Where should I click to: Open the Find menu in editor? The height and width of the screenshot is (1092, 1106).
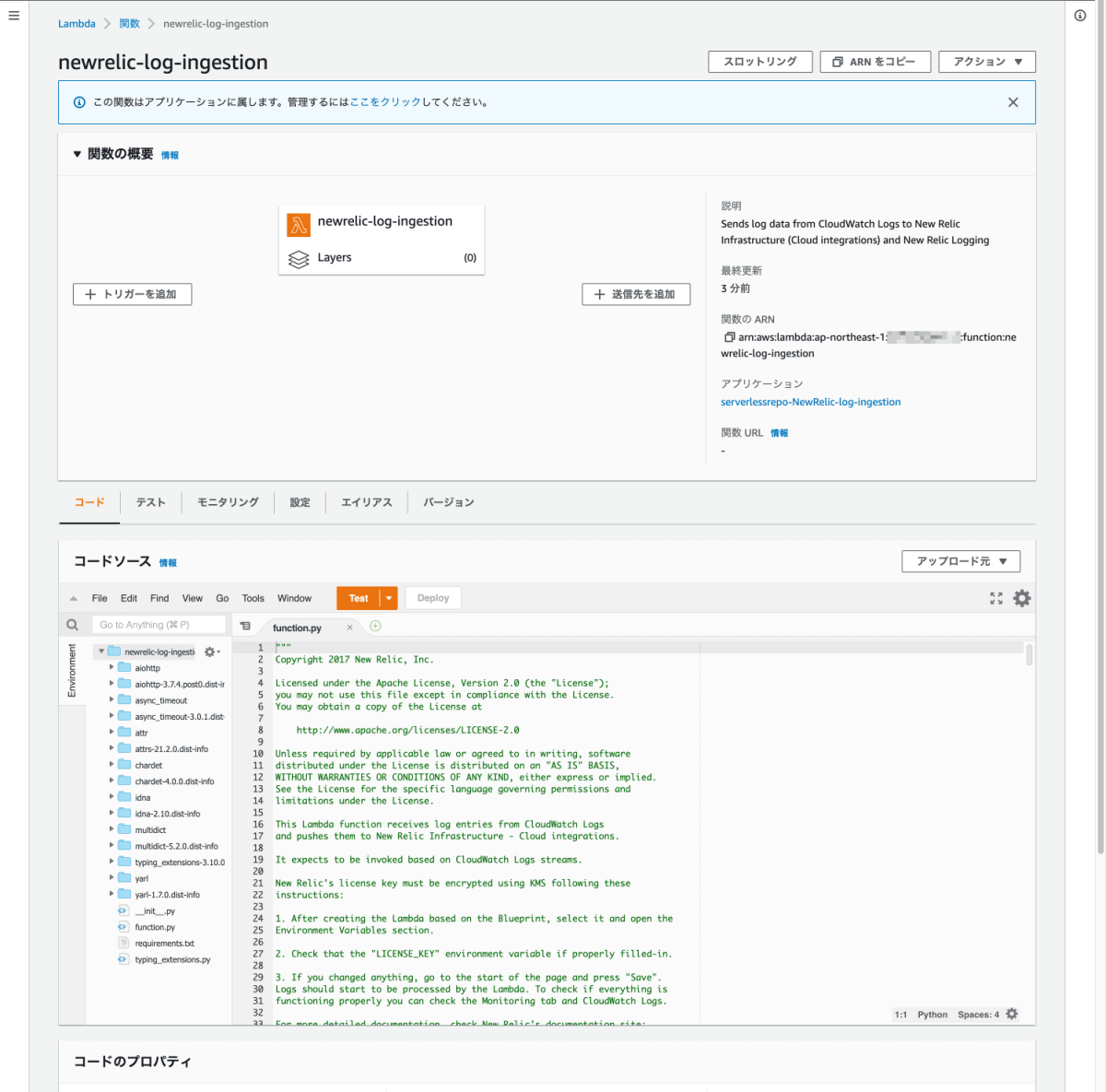(159, 598)
